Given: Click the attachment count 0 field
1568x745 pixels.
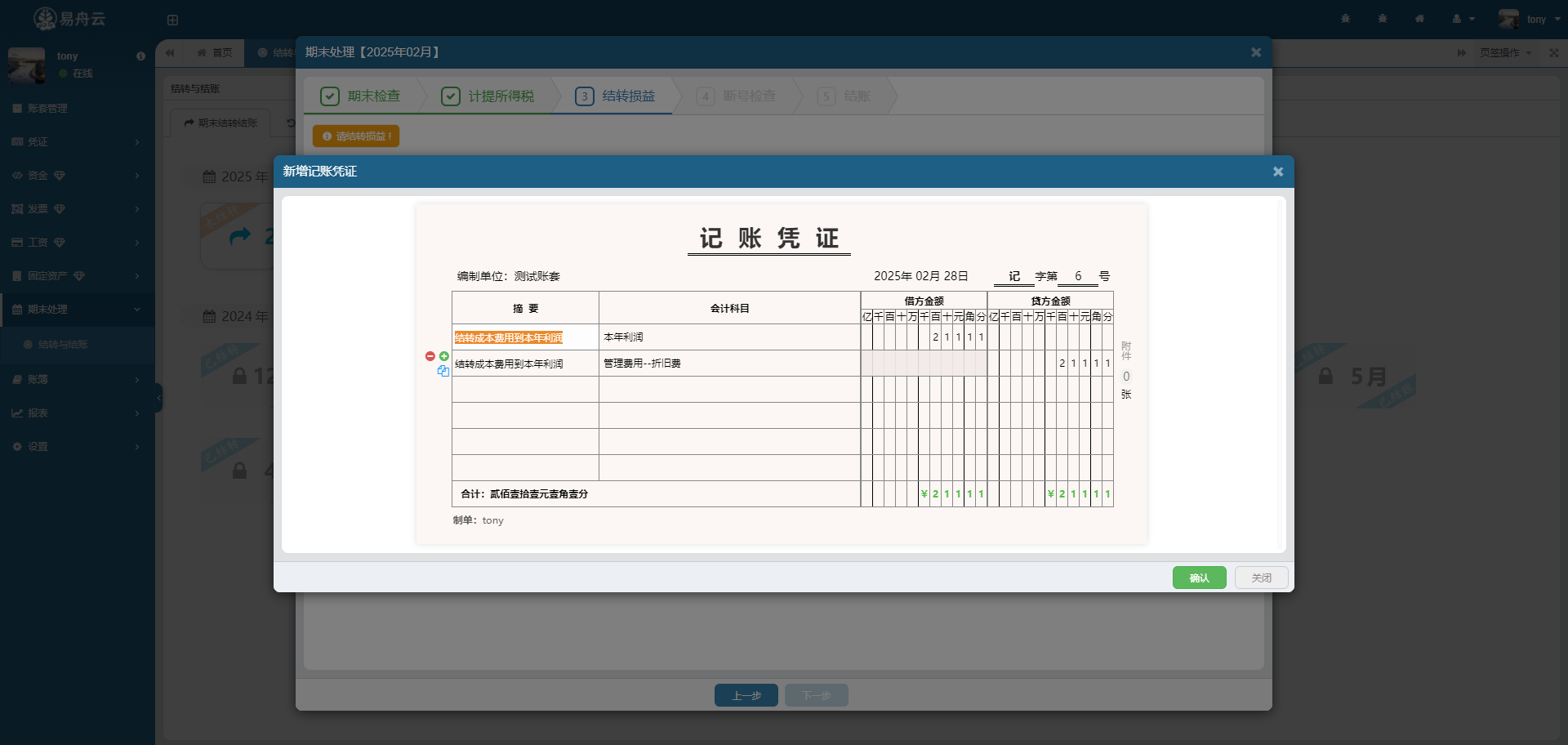Looking at the screenshot, I should click(1126, 377).
